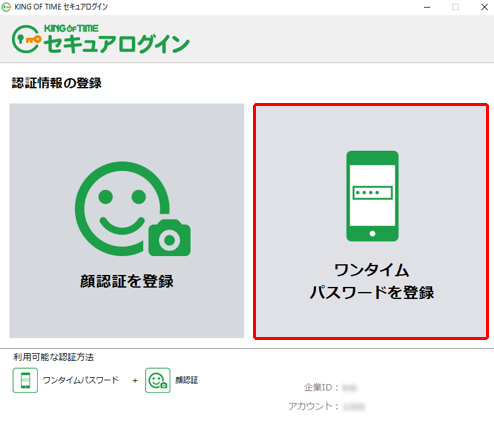Click the app icon in the title bar
This screenshot has height=427, width=494.
(x=6, y=7)
